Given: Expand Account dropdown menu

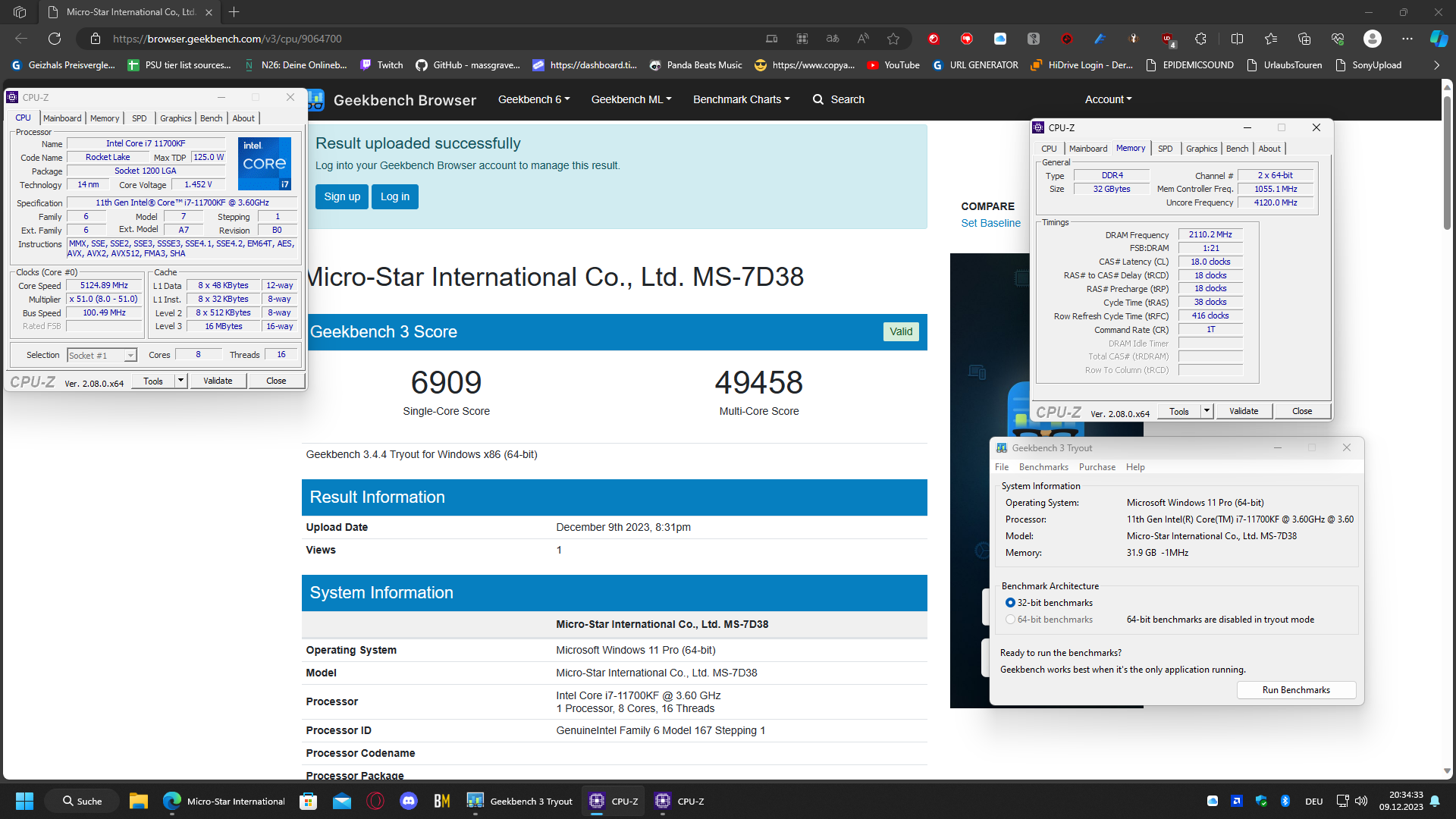Looking at the screenshot, I should point(1108,99).
